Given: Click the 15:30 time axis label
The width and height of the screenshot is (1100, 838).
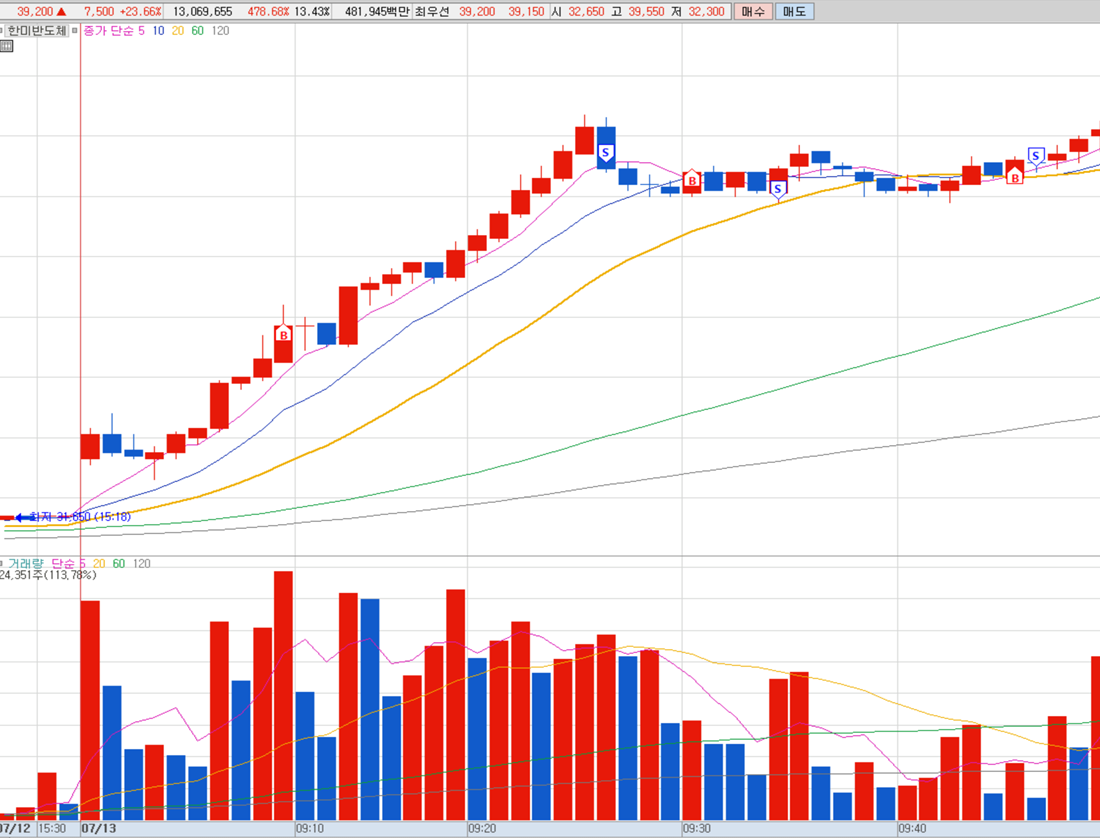Looking at the screenshot, I should [52, 829].
